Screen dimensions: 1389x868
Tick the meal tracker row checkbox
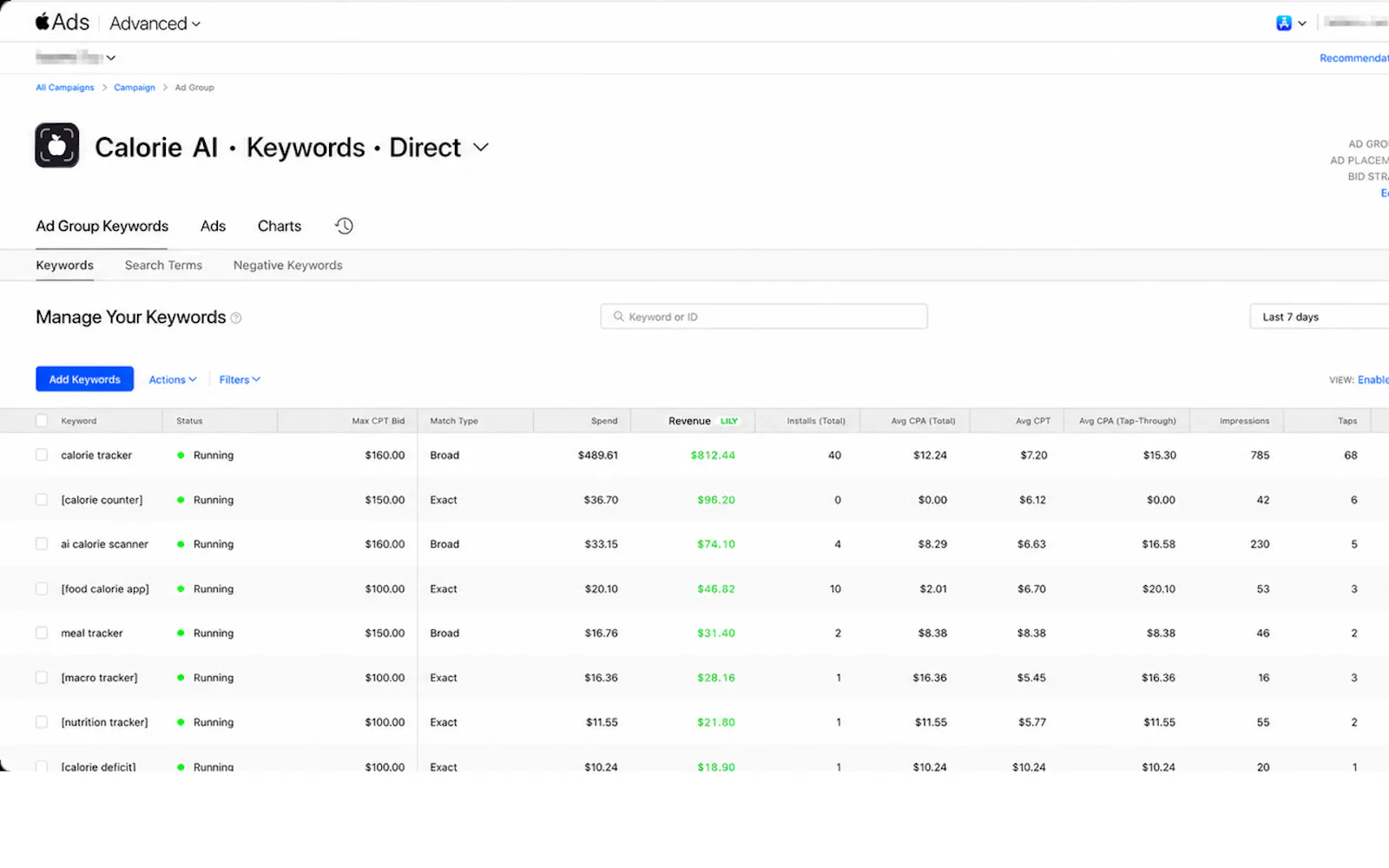click(x=42, y=633)
